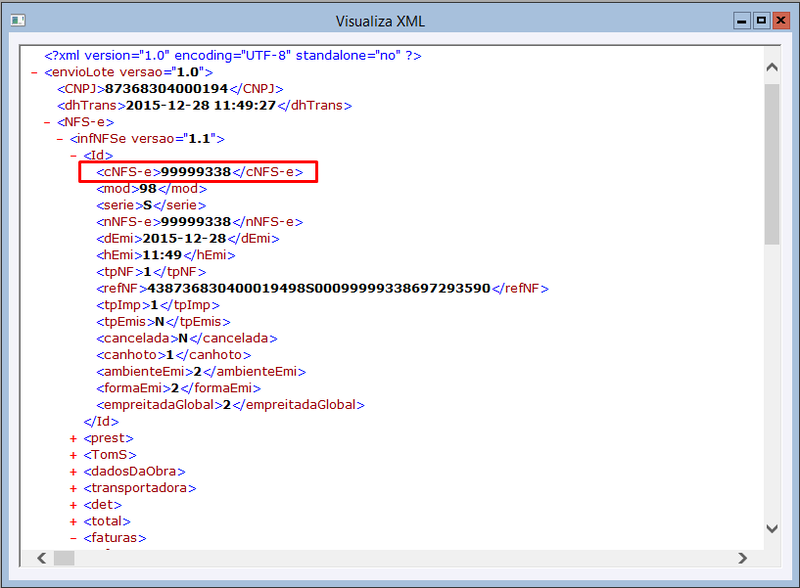
Task: Click the vertical scrollbar thumb
Action: point(772,164)
